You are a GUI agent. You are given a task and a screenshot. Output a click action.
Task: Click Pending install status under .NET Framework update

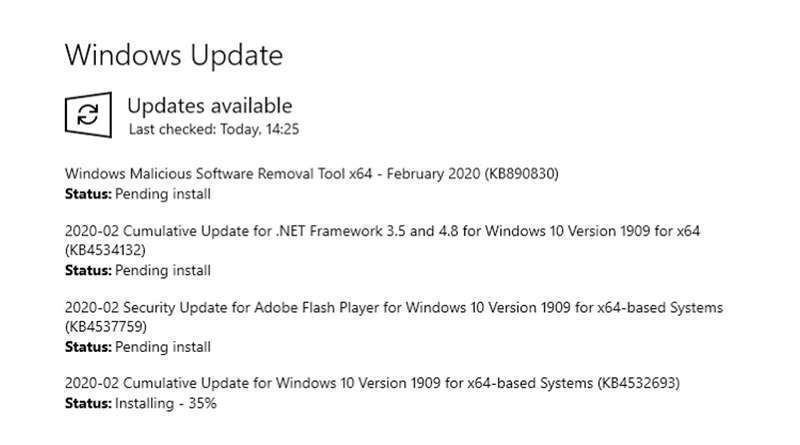pos(163,270)
